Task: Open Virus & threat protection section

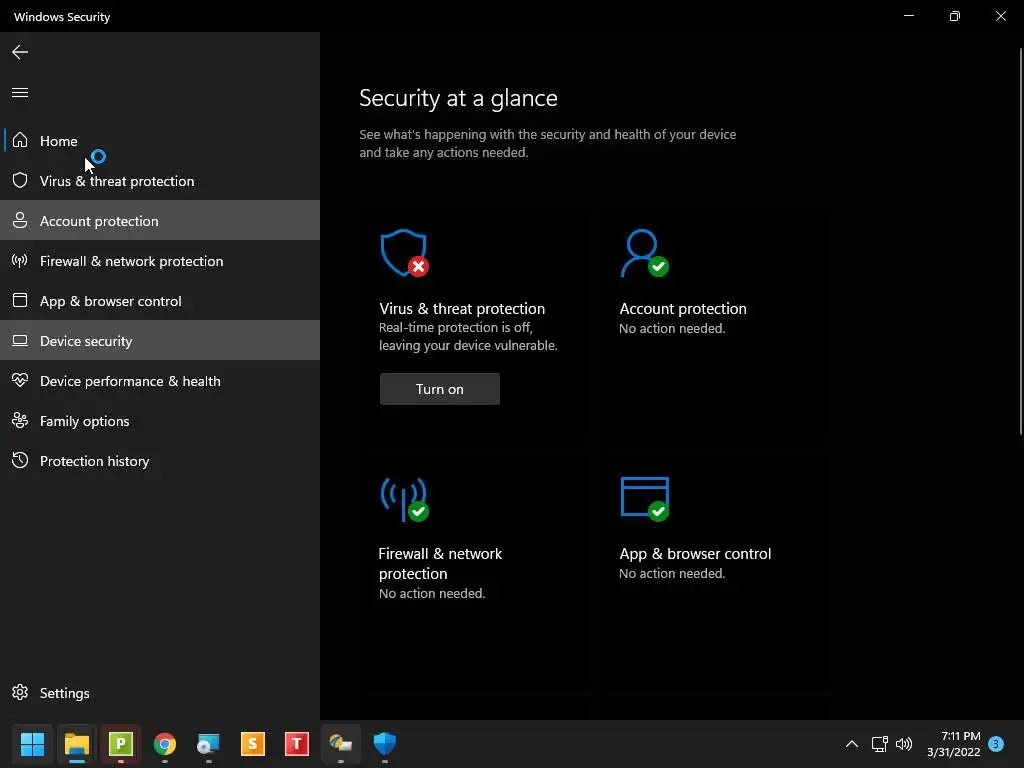Action: (160, 181)
